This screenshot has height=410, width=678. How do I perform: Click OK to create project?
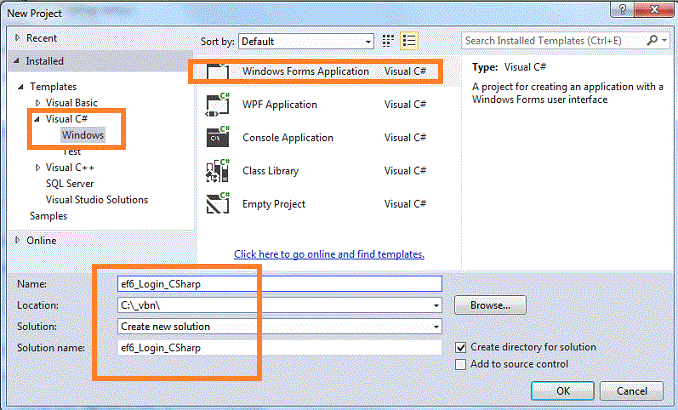[563, 391]
